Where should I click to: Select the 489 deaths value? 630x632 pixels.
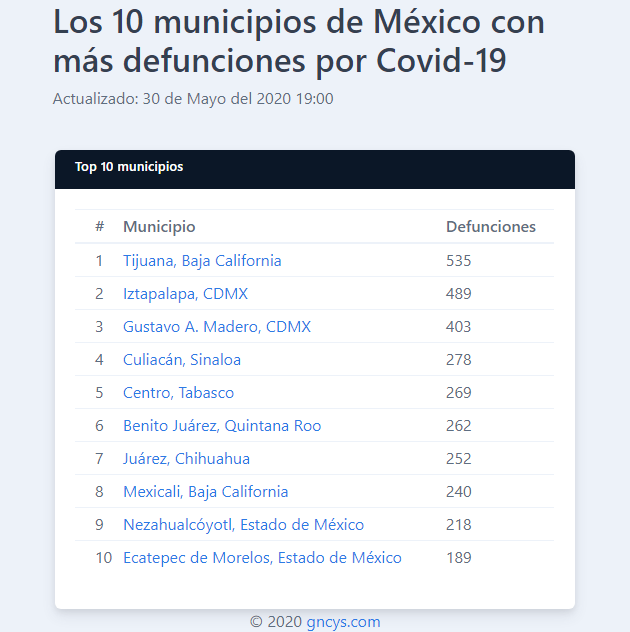[x=458, y=294]
